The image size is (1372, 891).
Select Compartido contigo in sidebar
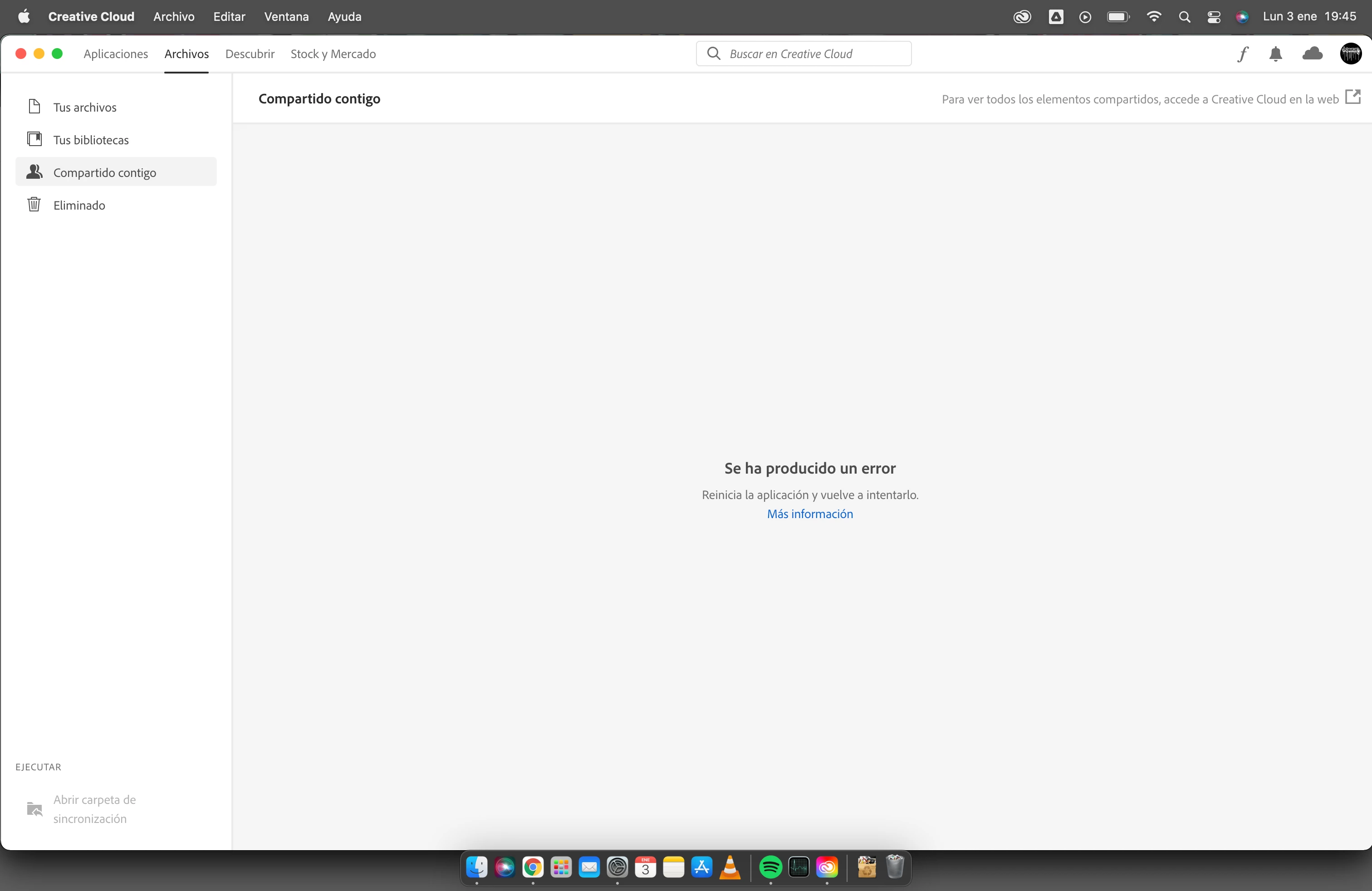pyautogui.click(x=104, y=172)
